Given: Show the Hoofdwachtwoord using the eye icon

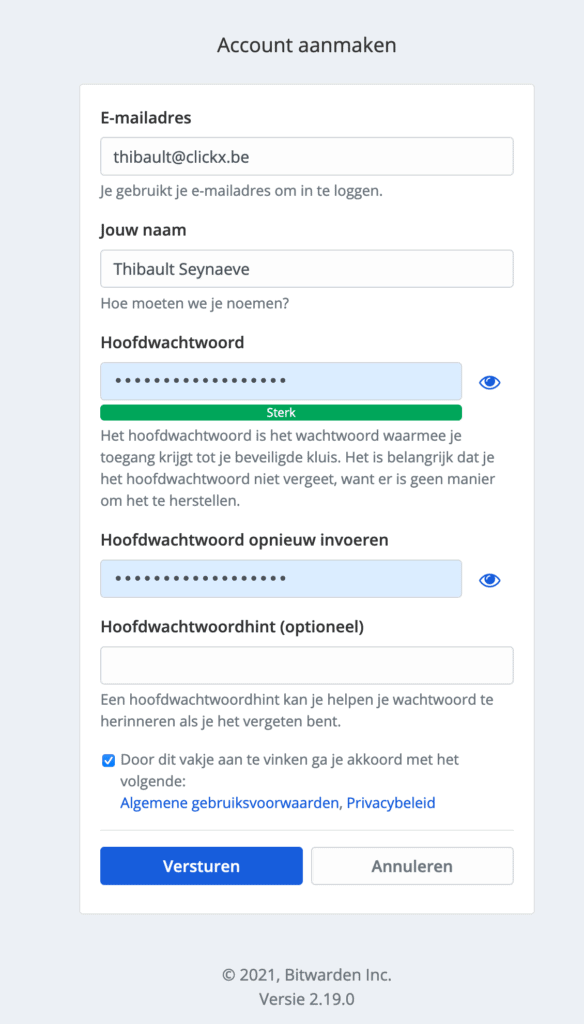Looking at the screenshot, I should [489, 383].
